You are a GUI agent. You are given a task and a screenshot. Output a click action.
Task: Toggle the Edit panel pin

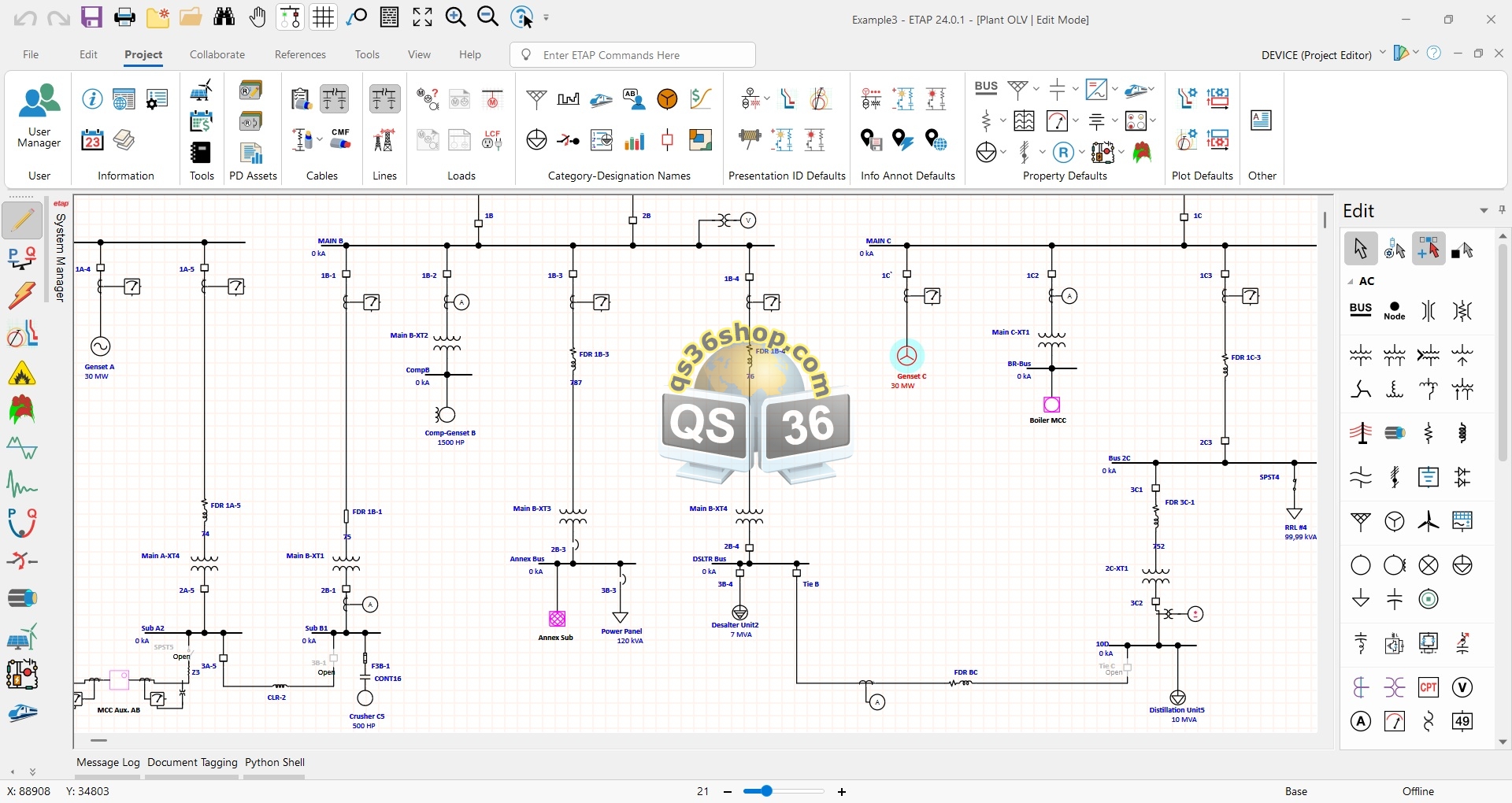(x=1502, y=210)
